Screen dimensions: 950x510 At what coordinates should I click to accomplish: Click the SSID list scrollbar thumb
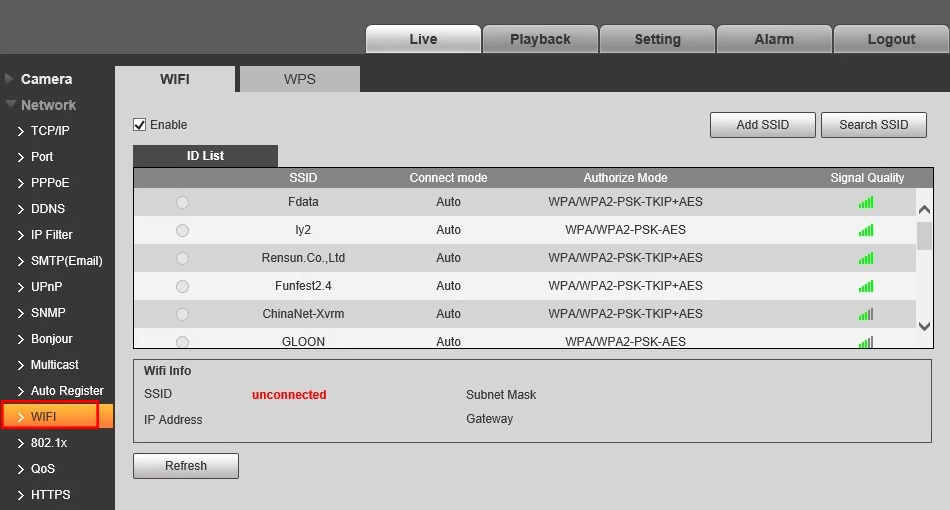pyautogui.click(x=924, y=236)
